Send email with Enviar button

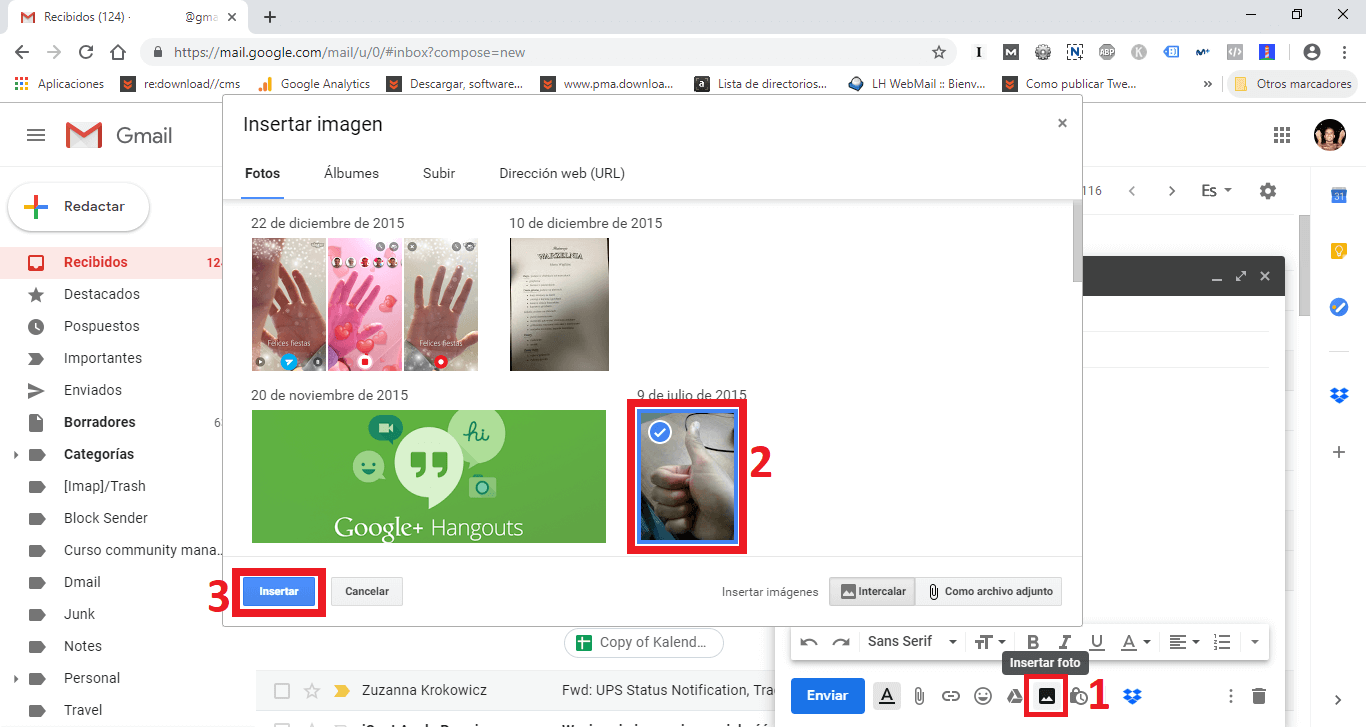tap(827, 696)
